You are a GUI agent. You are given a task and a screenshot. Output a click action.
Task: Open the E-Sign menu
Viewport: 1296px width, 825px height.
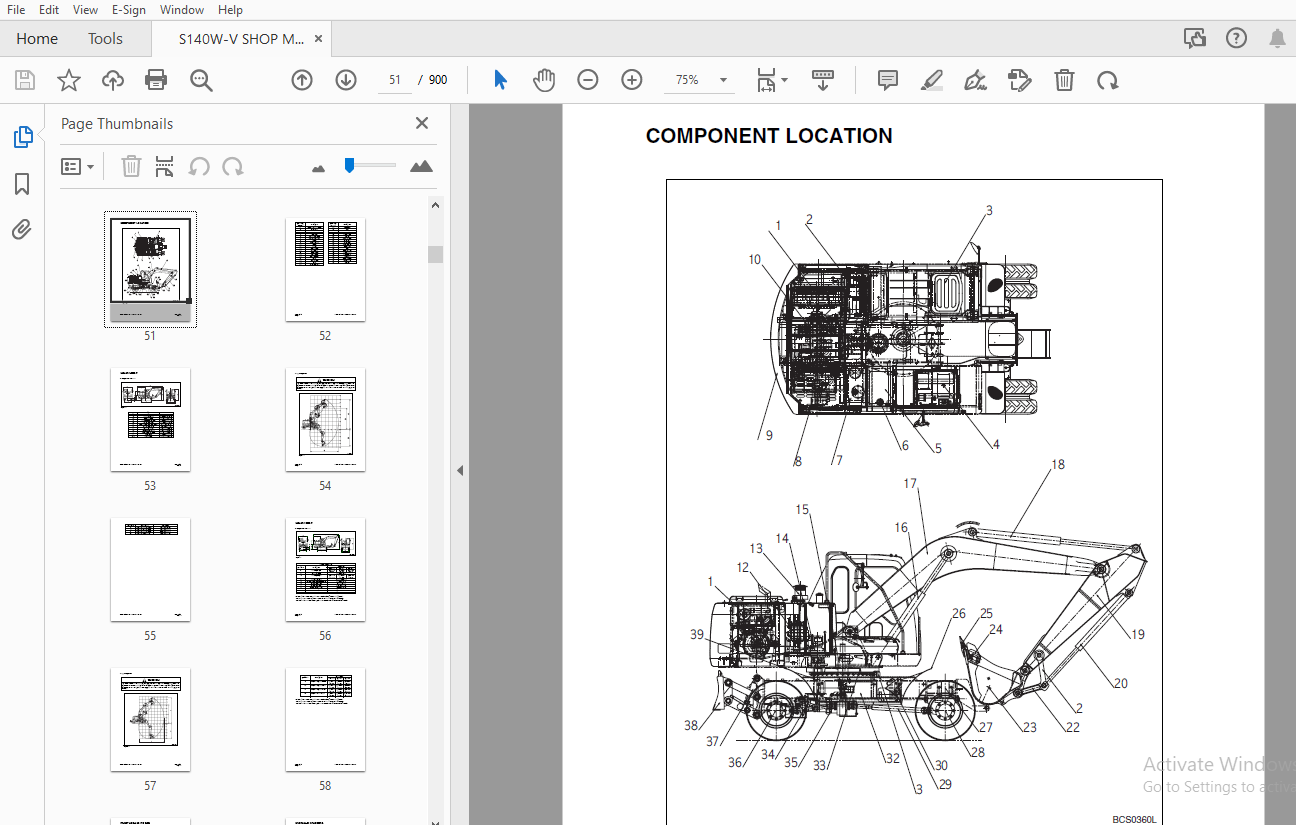pos(128,10)
